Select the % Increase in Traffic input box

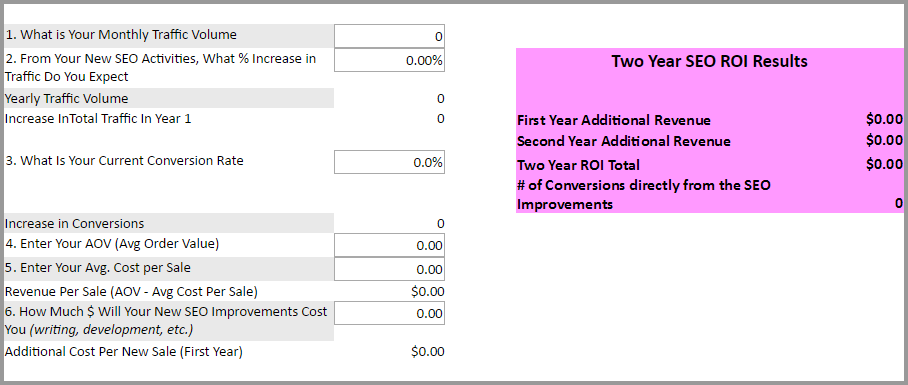[x=389, y=60]
